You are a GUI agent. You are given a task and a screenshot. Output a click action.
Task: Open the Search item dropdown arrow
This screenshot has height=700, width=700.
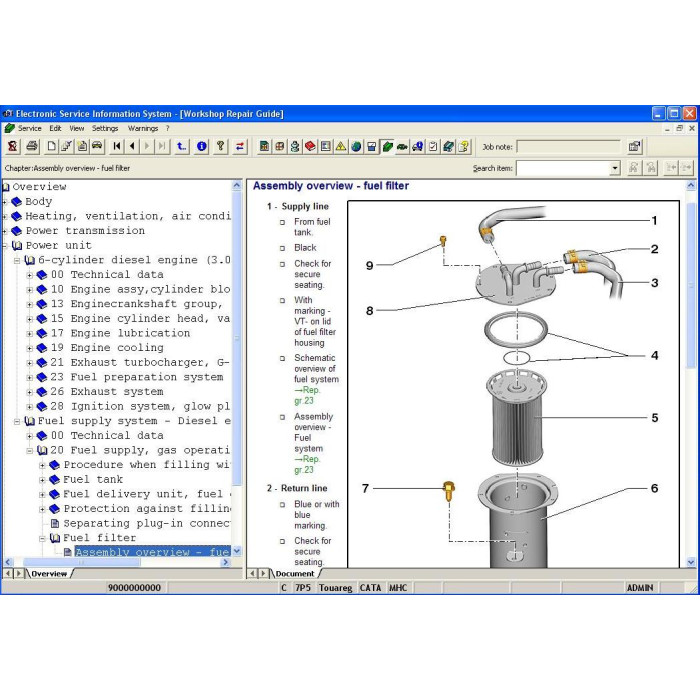click(x=615, y=168)
